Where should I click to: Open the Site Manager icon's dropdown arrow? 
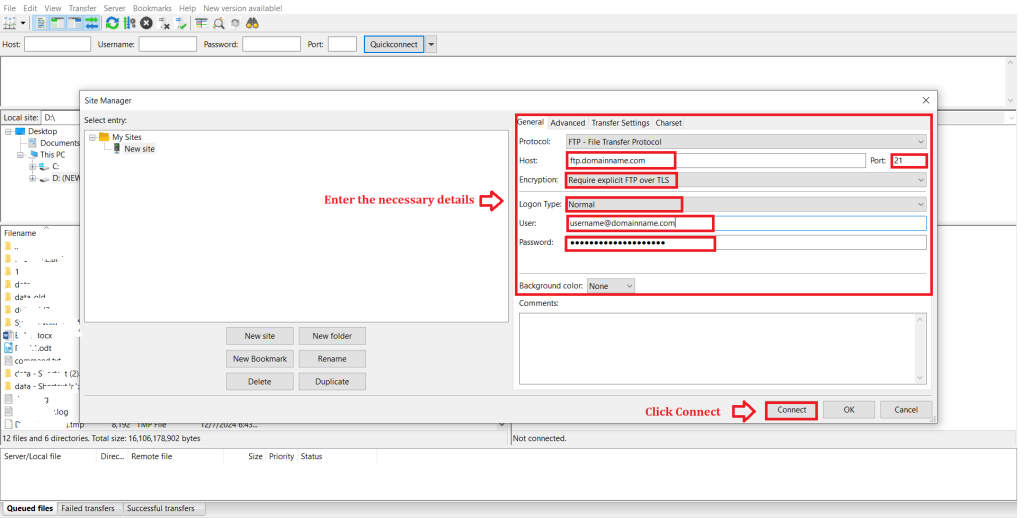(23, 23)
